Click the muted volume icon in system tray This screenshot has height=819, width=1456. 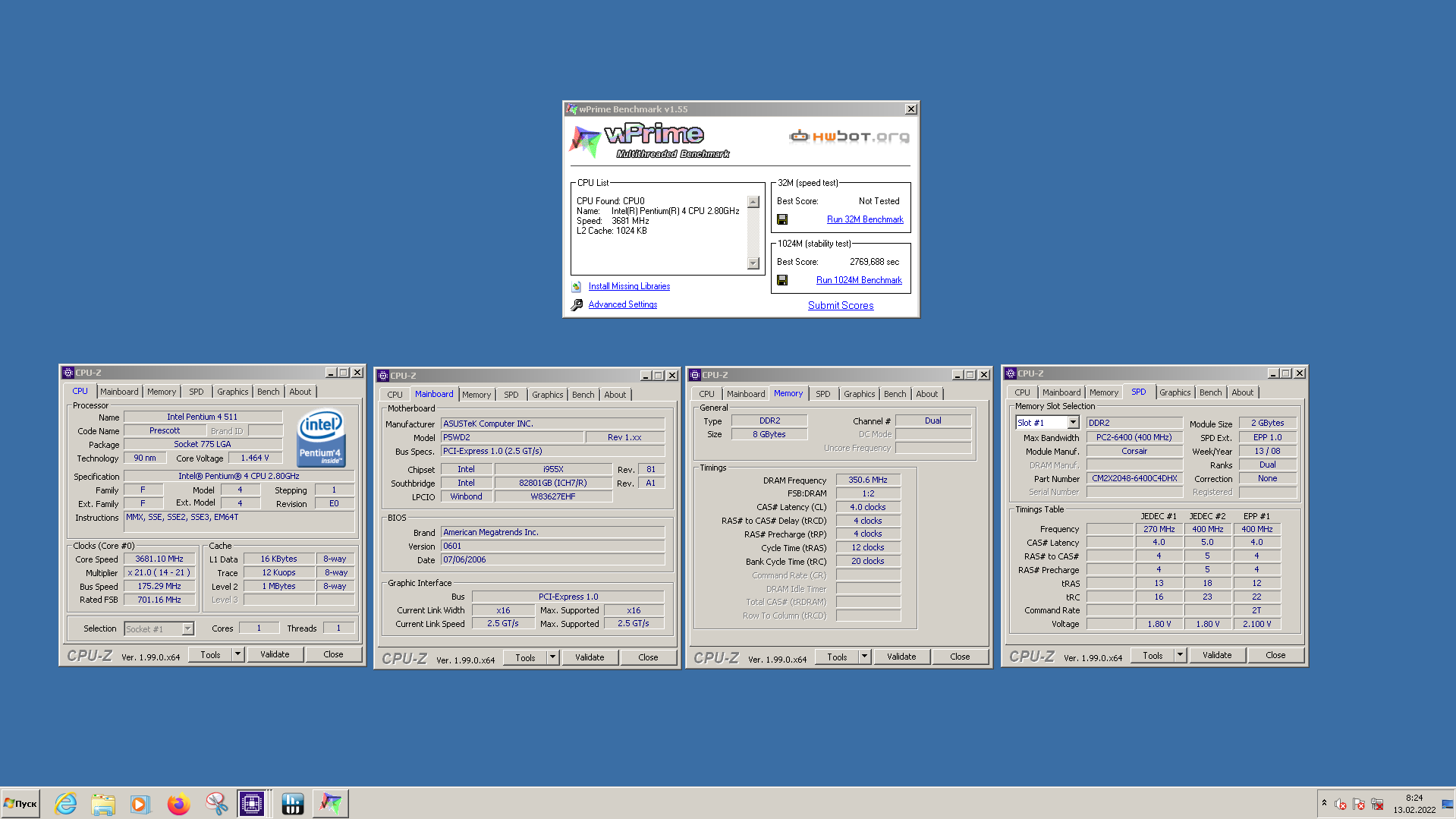[x=1340, y=804]
